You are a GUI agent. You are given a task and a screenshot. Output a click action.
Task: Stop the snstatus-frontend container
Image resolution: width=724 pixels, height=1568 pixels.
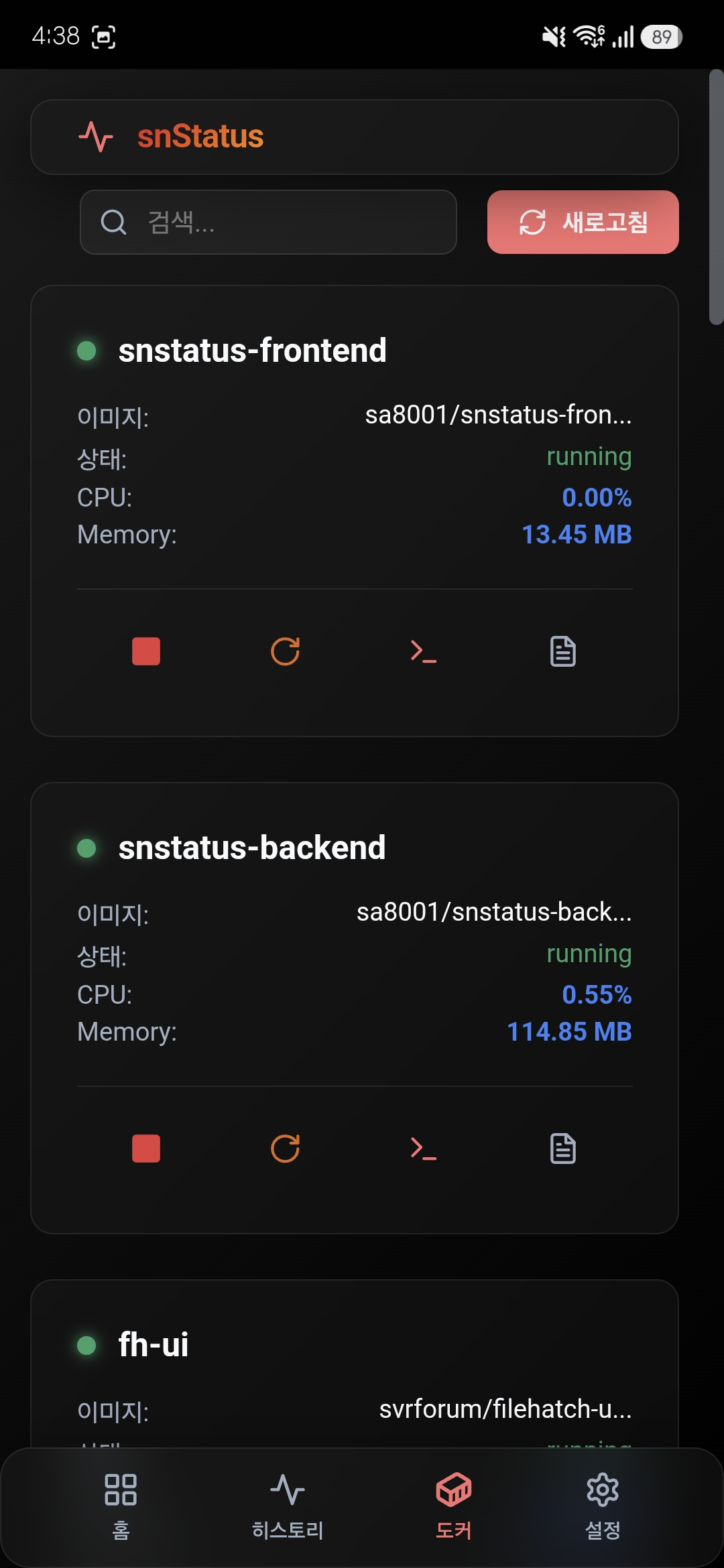146,651
